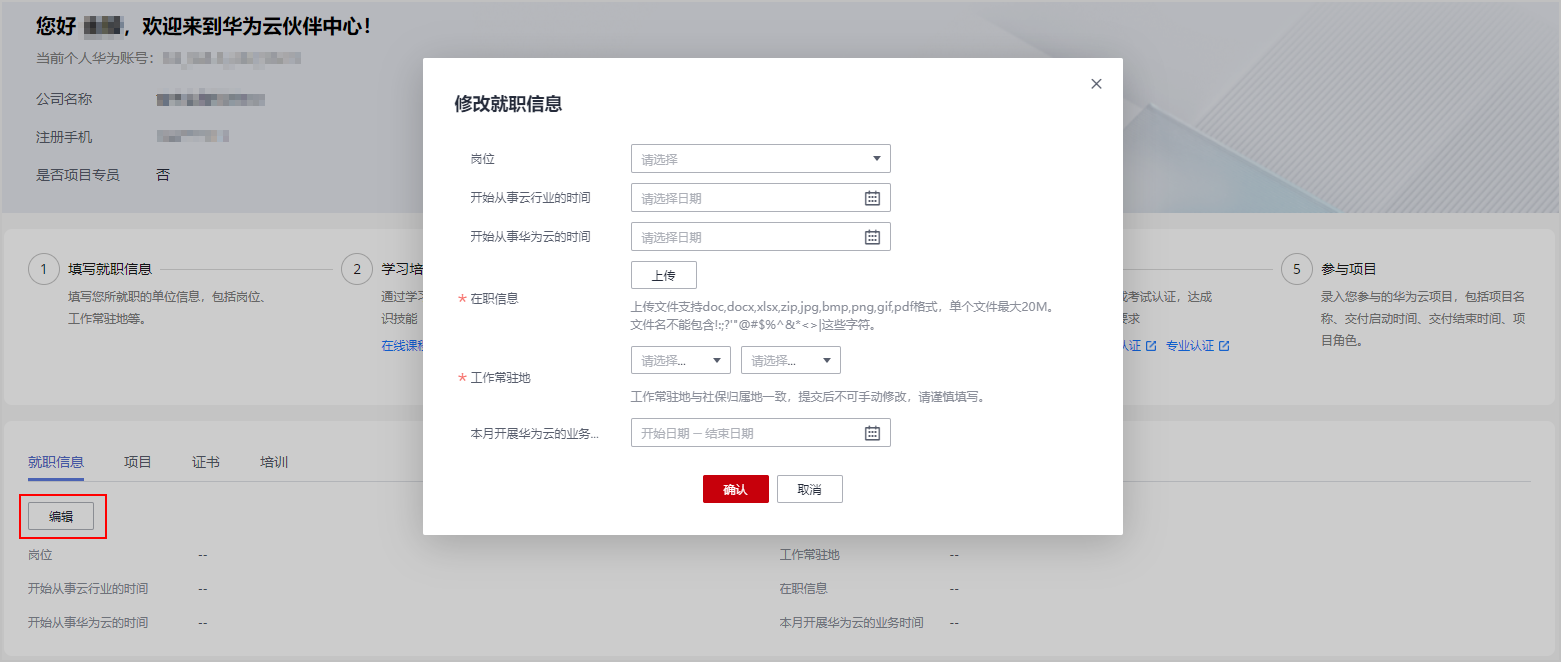Switch to 项目 tab
The image size is (1561, 662).
click(138, 462)
